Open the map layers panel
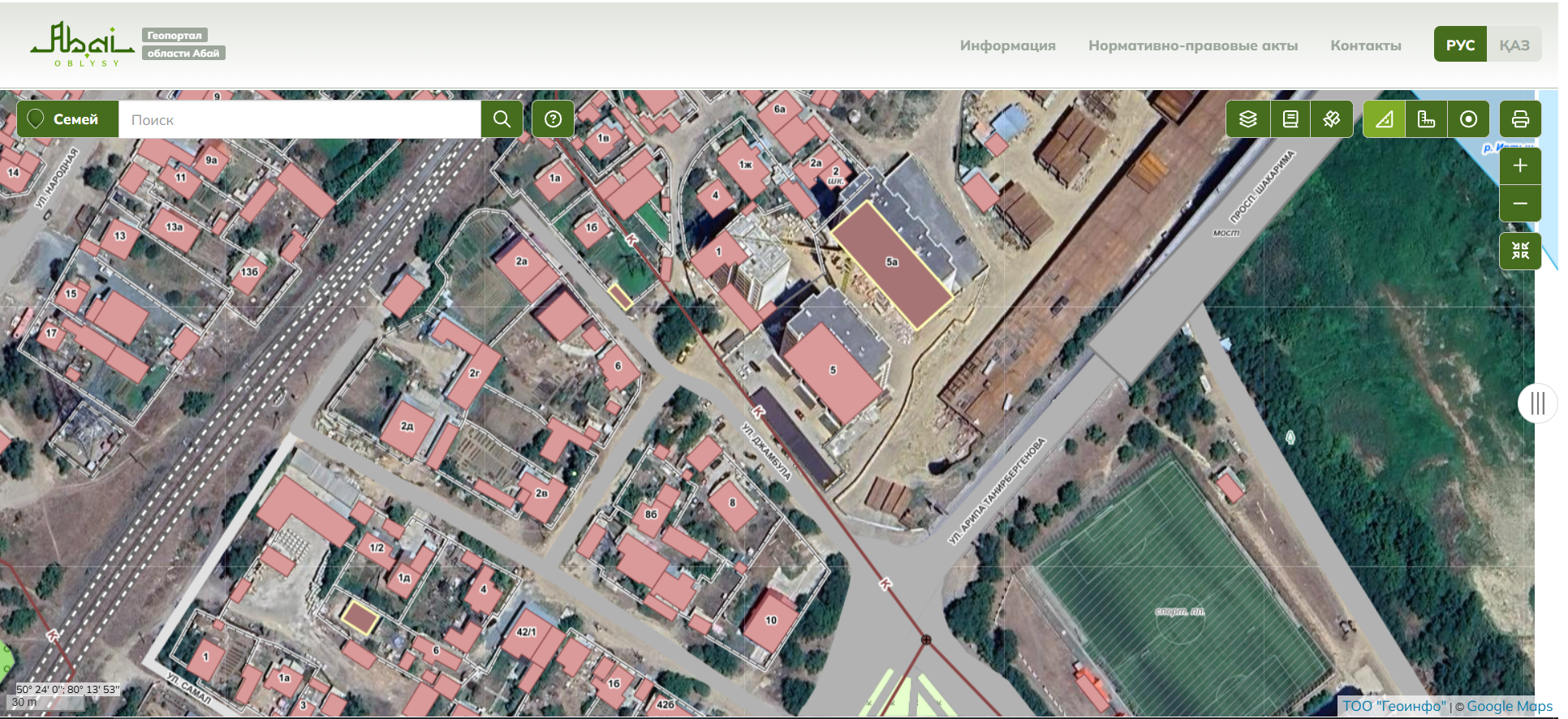1568x719 pixels. pyautogui.click(x=1247, y=119)
